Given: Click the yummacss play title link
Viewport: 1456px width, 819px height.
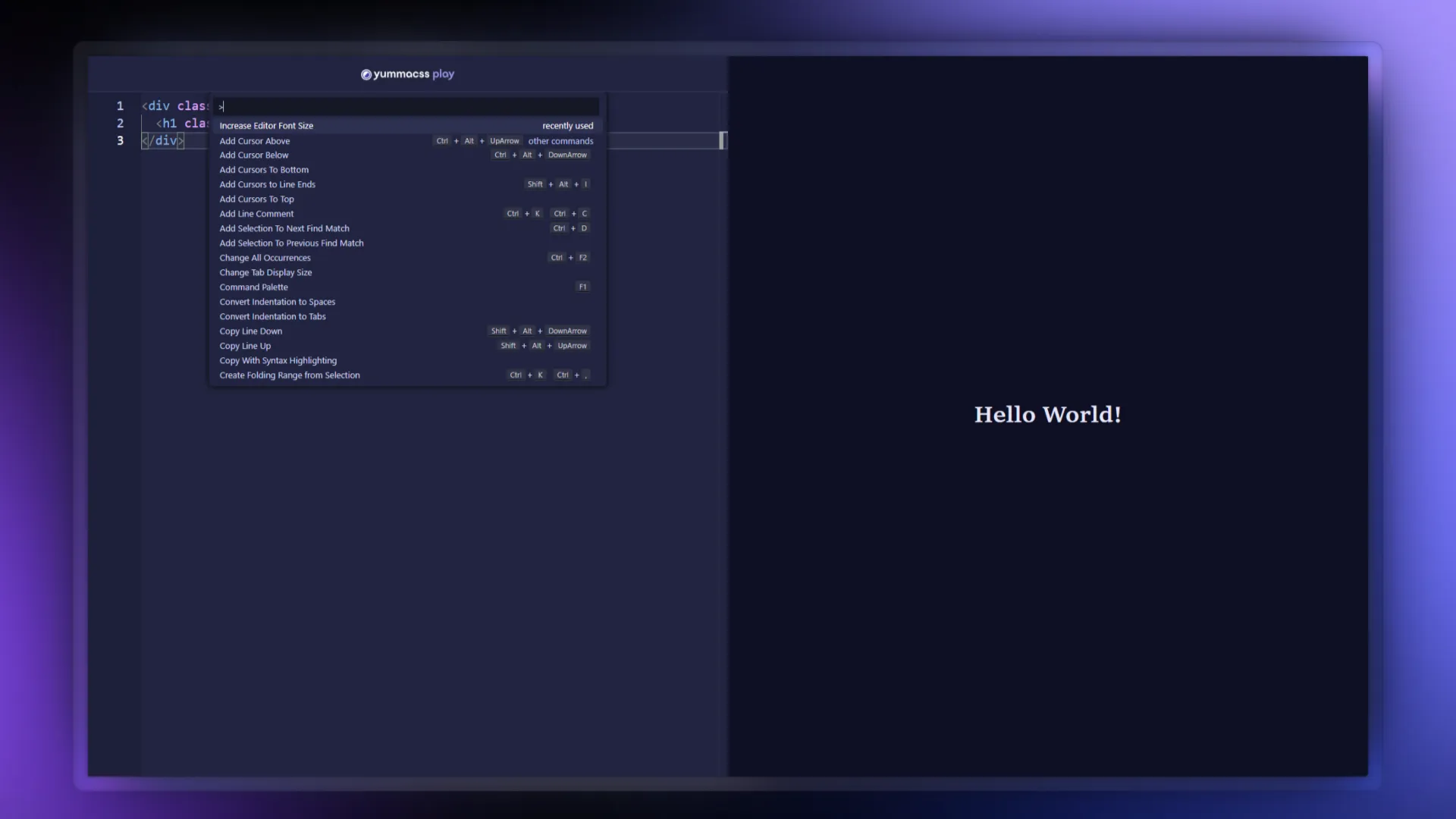Looking at the screenshot, I should point(408,74).
